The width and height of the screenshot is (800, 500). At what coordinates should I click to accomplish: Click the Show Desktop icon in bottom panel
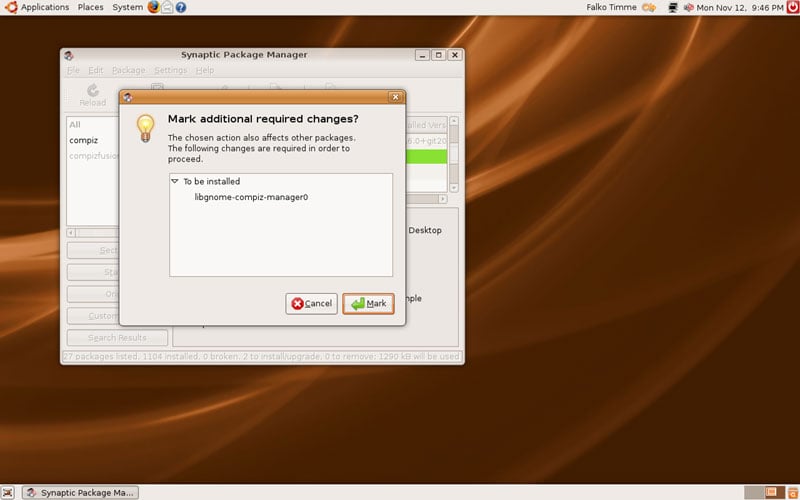coord(8,492)
